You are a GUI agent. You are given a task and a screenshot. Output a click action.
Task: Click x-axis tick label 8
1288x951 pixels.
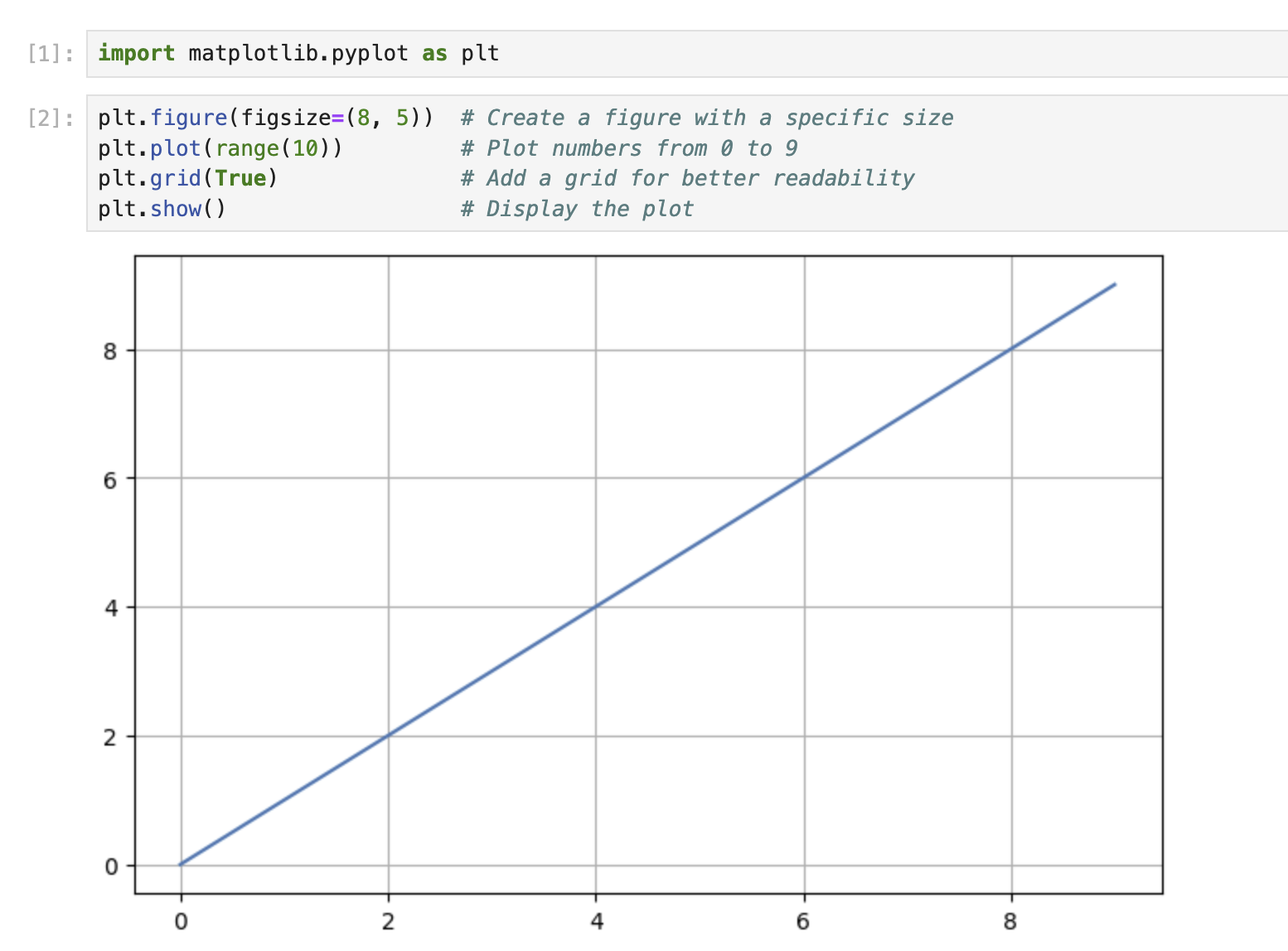coord(1010,921)
